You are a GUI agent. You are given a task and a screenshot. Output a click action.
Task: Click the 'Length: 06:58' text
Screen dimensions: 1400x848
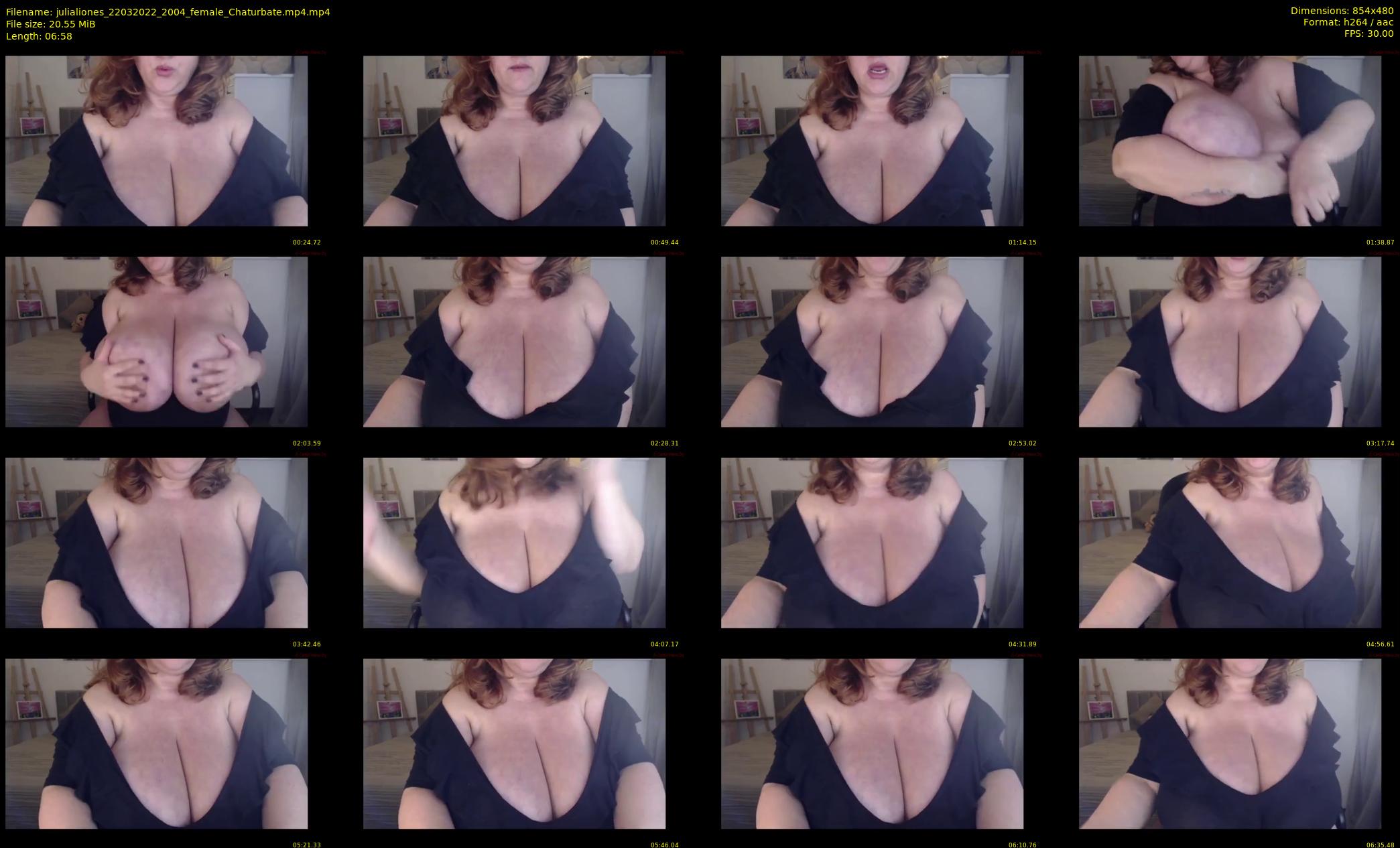[x=39, y=36]
